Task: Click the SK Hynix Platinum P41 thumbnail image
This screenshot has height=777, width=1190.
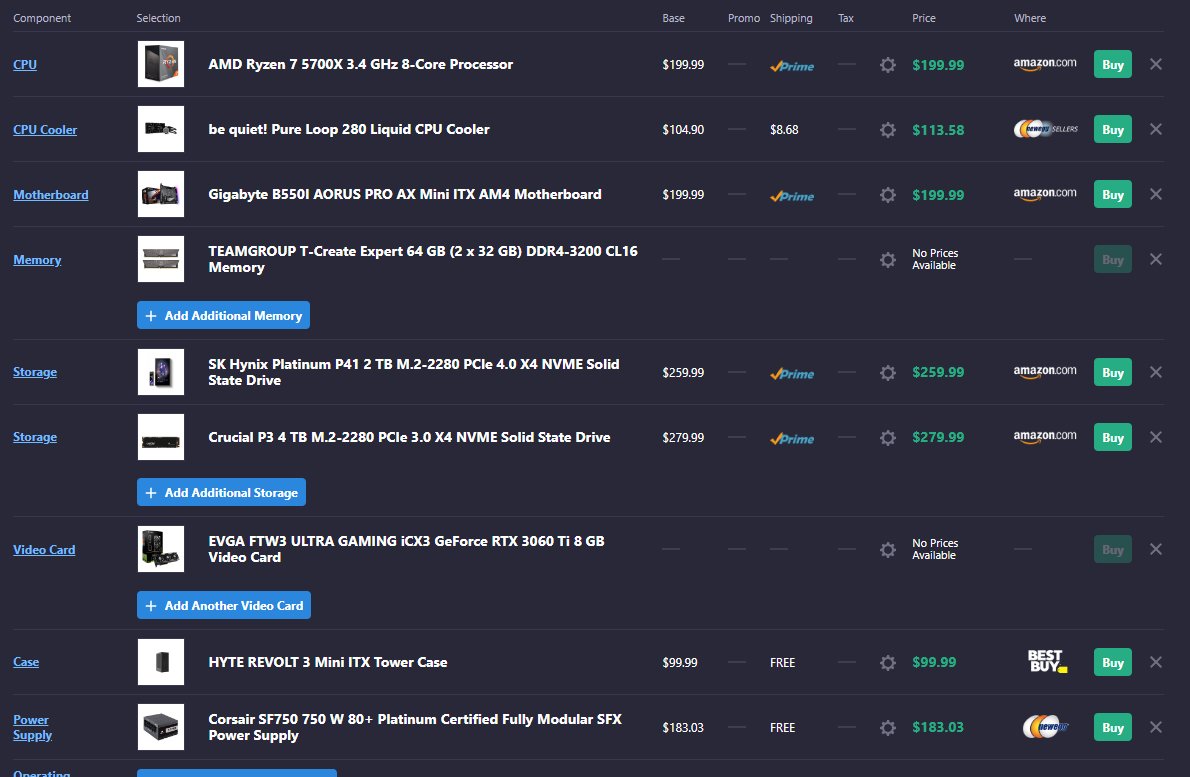Action: (161, 372)
